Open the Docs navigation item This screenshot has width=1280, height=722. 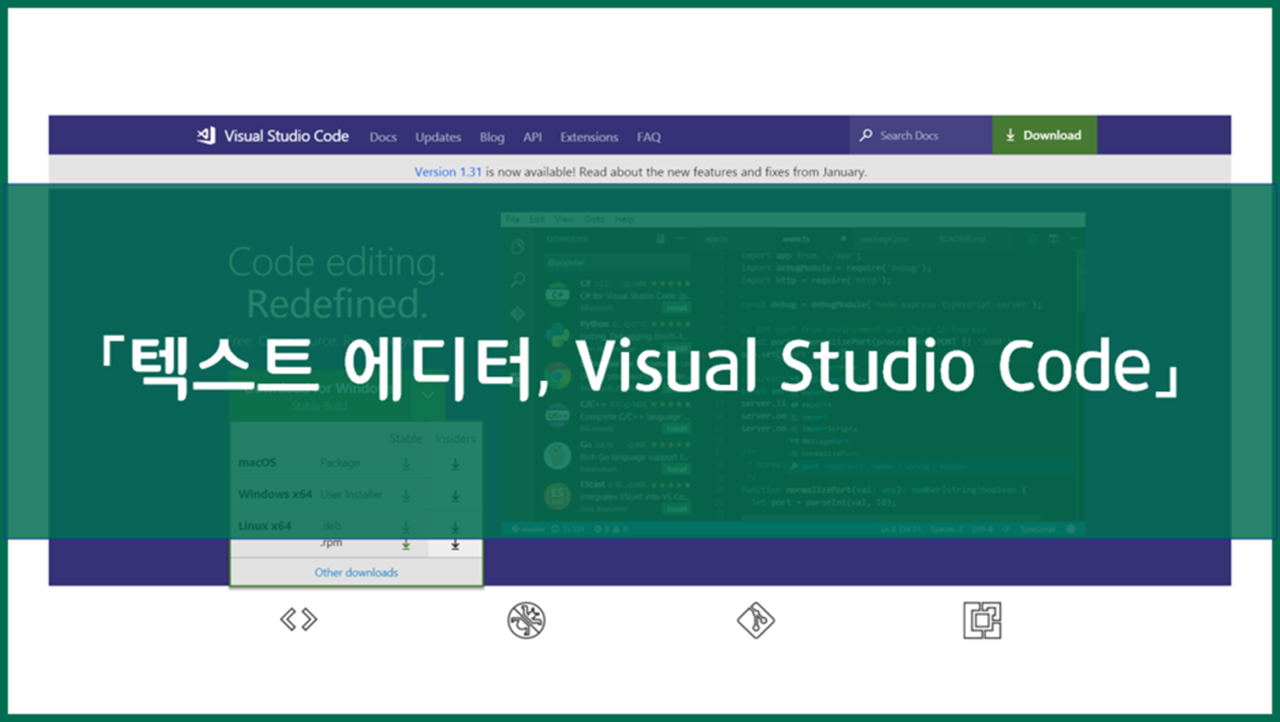click(383, 137)
